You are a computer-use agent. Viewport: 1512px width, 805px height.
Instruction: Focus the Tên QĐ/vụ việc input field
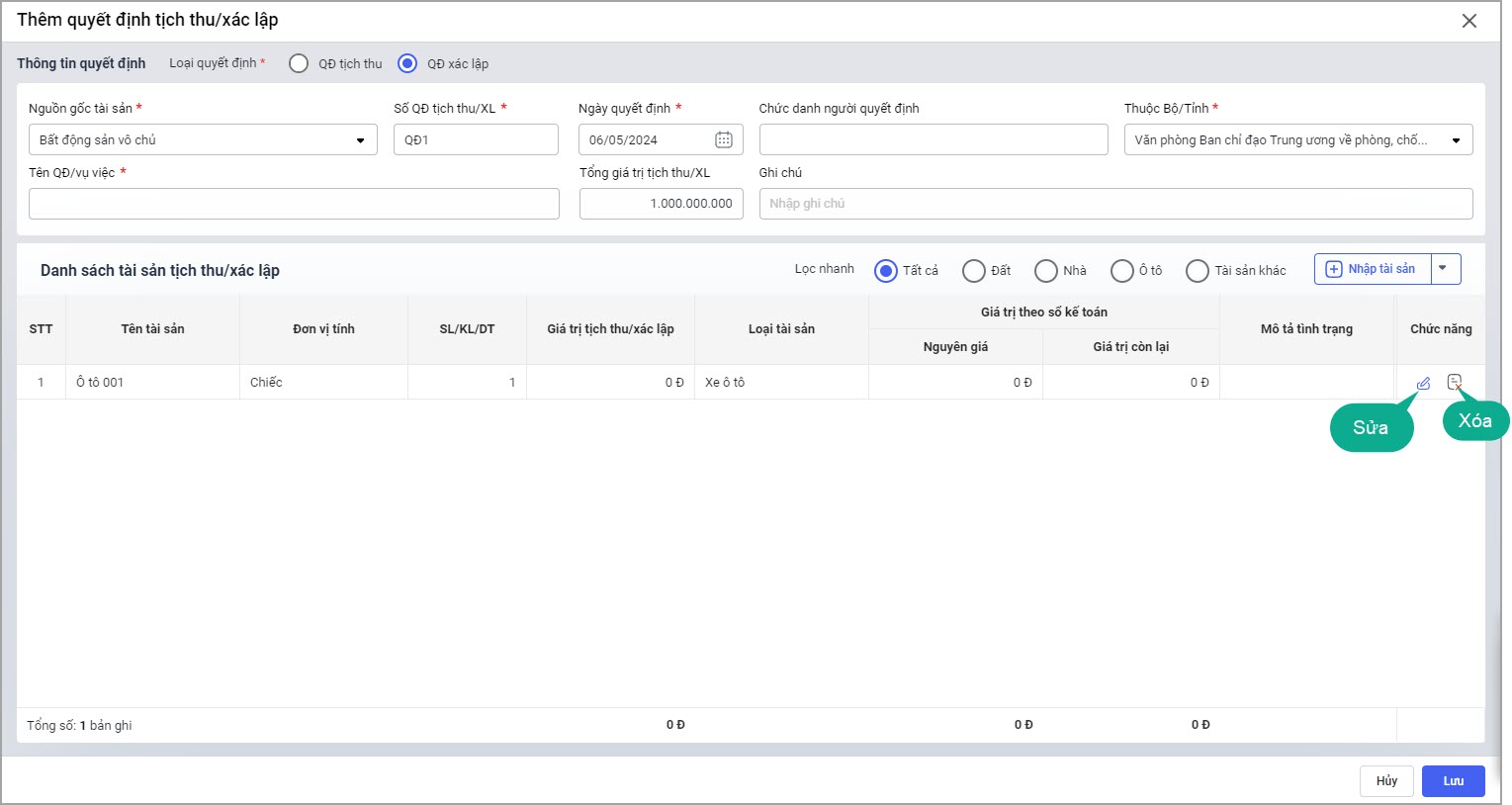294,204
